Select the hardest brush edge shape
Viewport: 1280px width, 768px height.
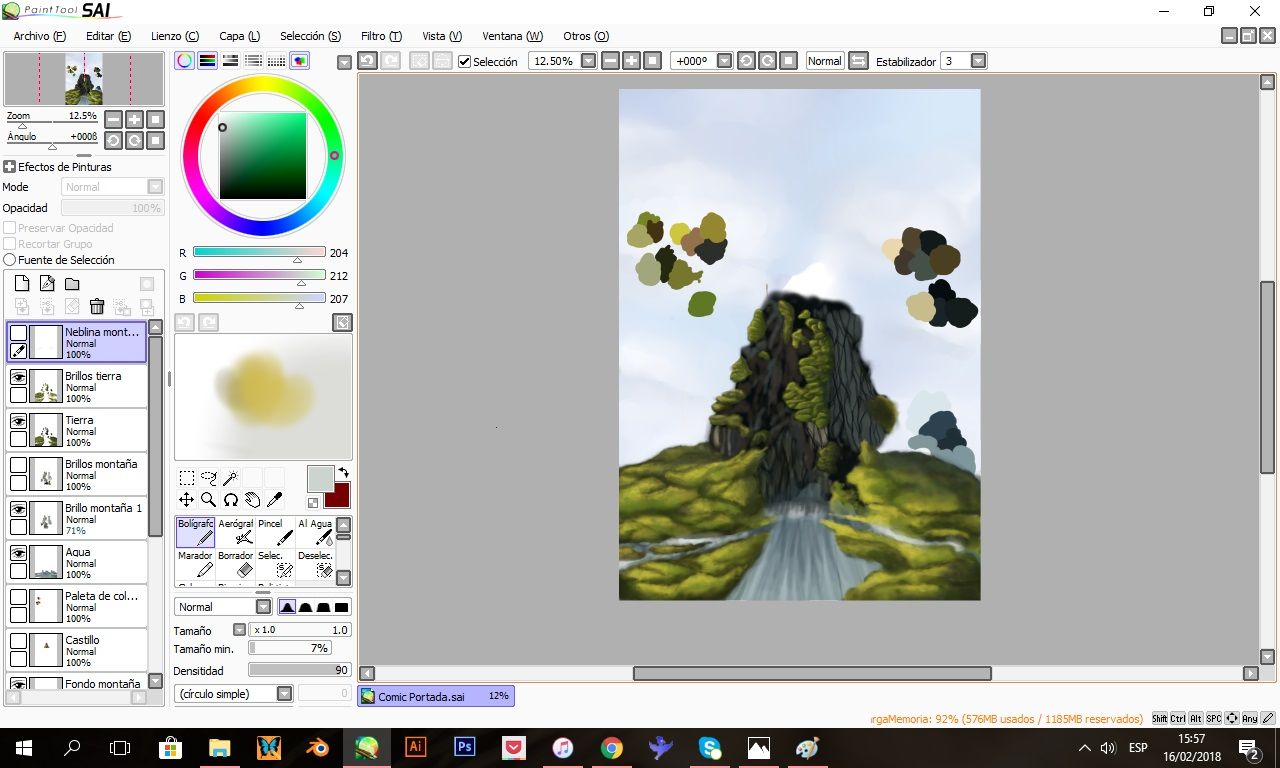[342, 607]
